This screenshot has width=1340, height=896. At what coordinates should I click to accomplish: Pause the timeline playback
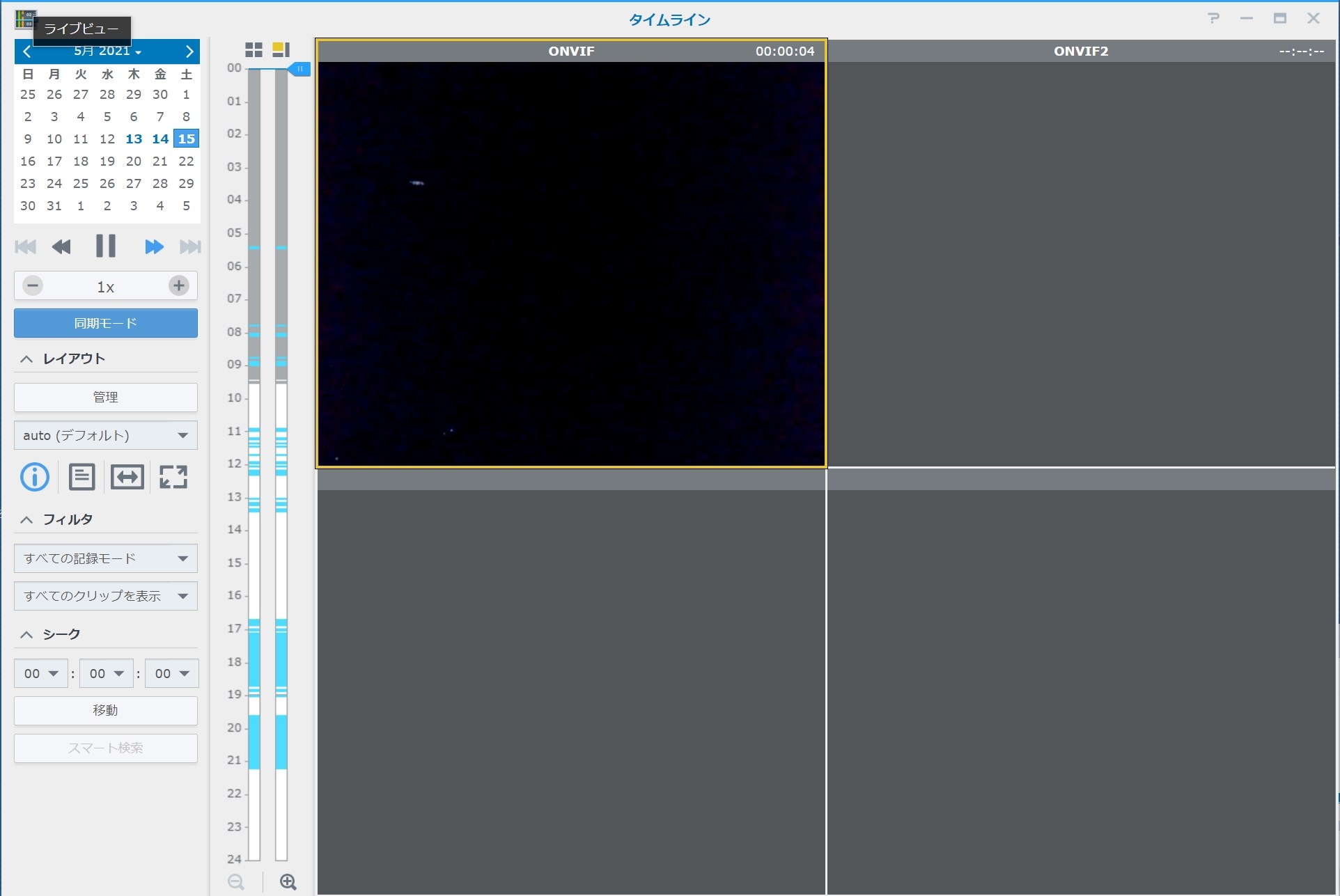click(105, 246)
